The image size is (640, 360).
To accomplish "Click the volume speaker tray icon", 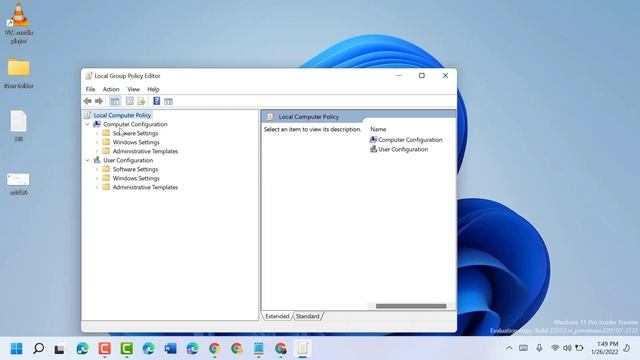I will 567,348.
